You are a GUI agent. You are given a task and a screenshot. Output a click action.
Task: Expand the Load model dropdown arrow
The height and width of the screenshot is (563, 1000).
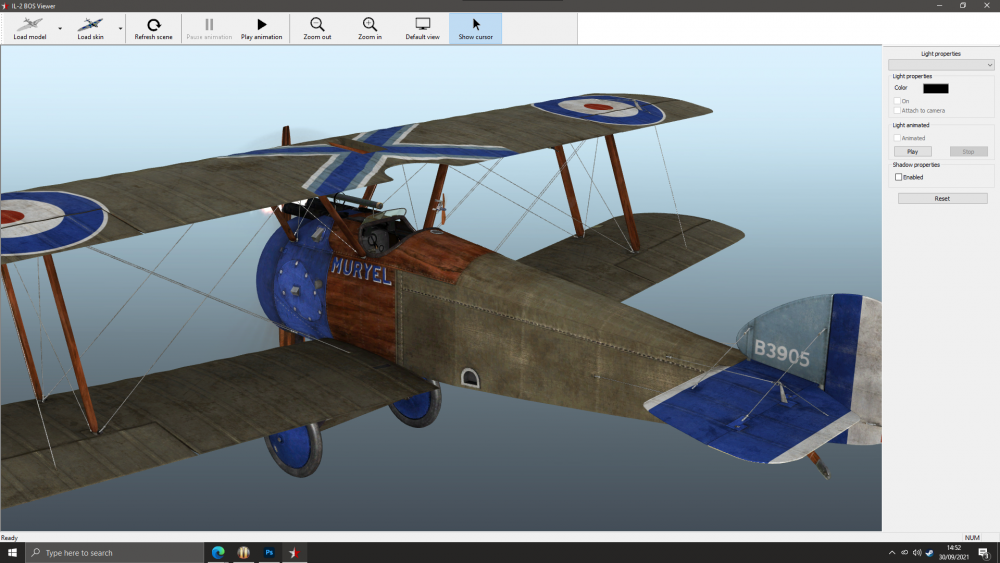click(60, 29)
